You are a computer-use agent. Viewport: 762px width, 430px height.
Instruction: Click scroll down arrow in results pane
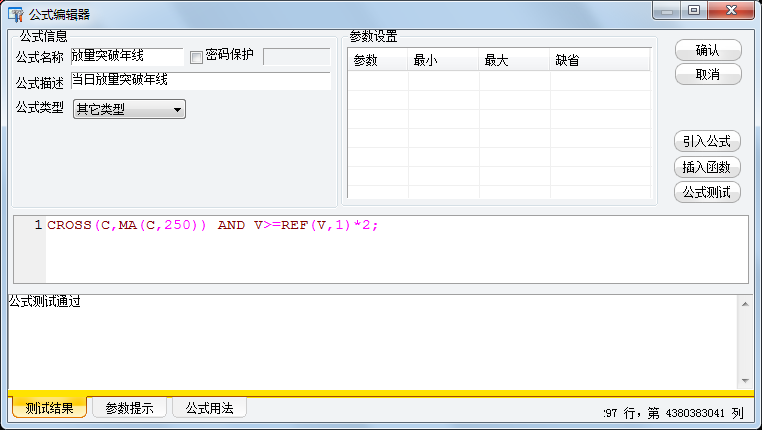tap(745, 381)
